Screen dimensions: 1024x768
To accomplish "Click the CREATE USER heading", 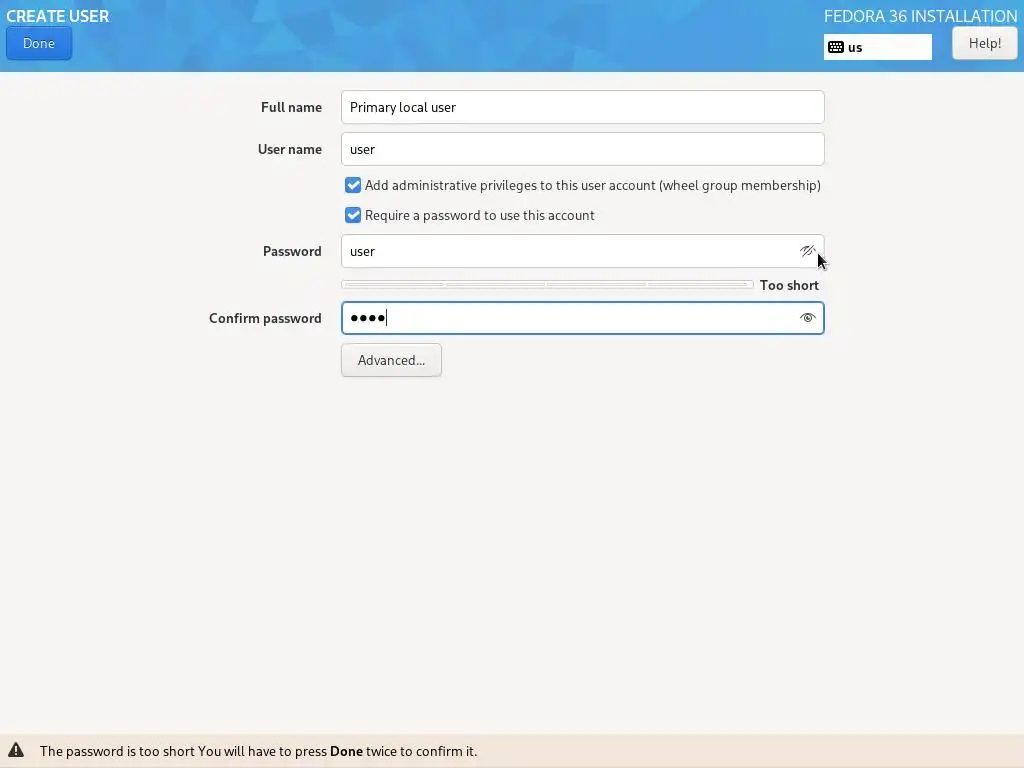I will pos(57,16).
